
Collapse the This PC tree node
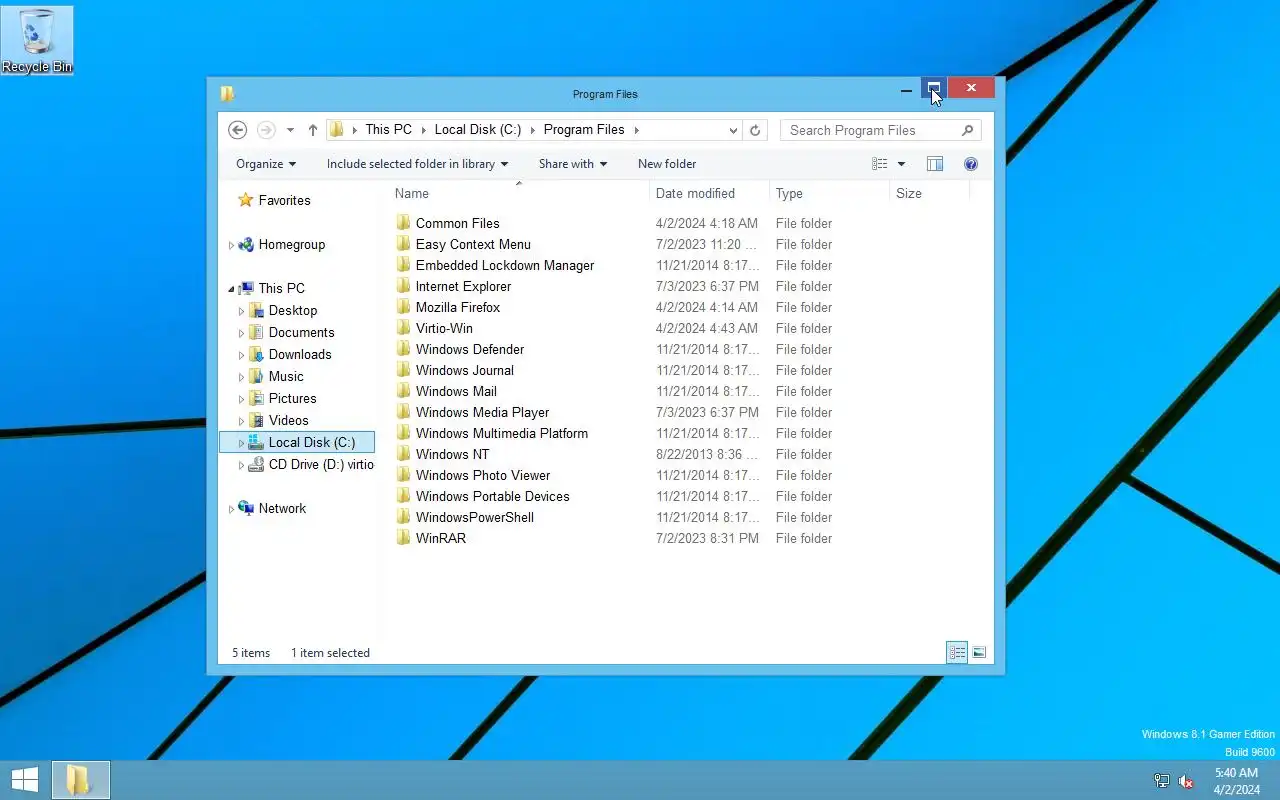[x=231, y=289]
